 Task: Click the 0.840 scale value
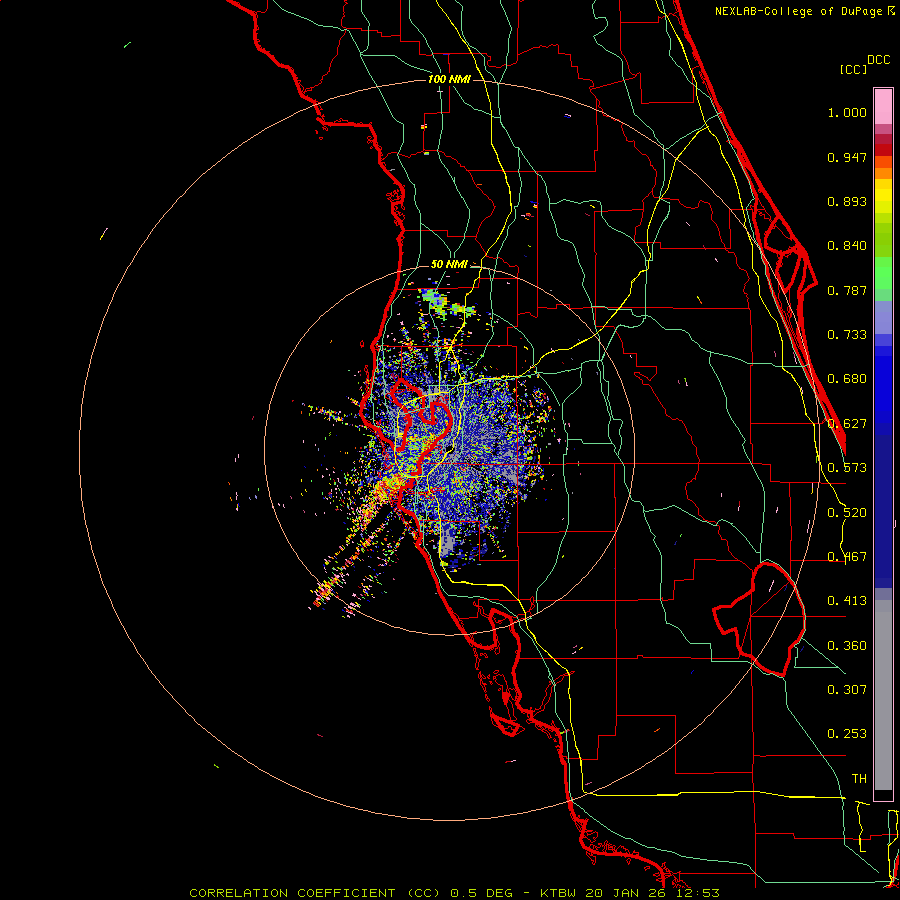(847, 245)
